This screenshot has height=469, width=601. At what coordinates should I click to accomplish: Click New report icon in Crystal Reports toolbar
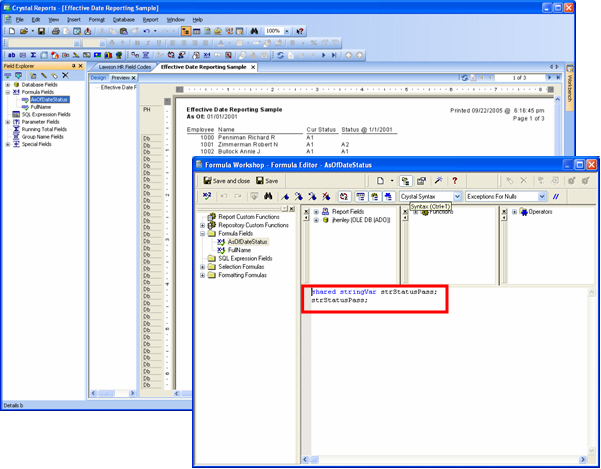[x=11, y=31]
